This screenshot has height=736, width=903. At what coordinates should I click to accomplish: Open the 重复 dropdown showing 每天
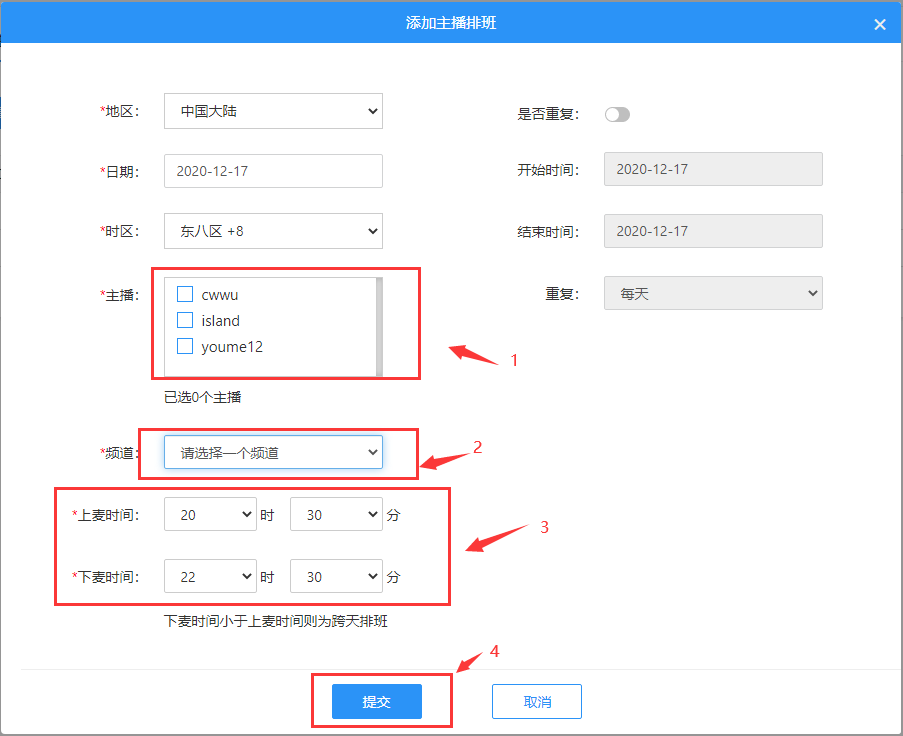coord(713,293)
